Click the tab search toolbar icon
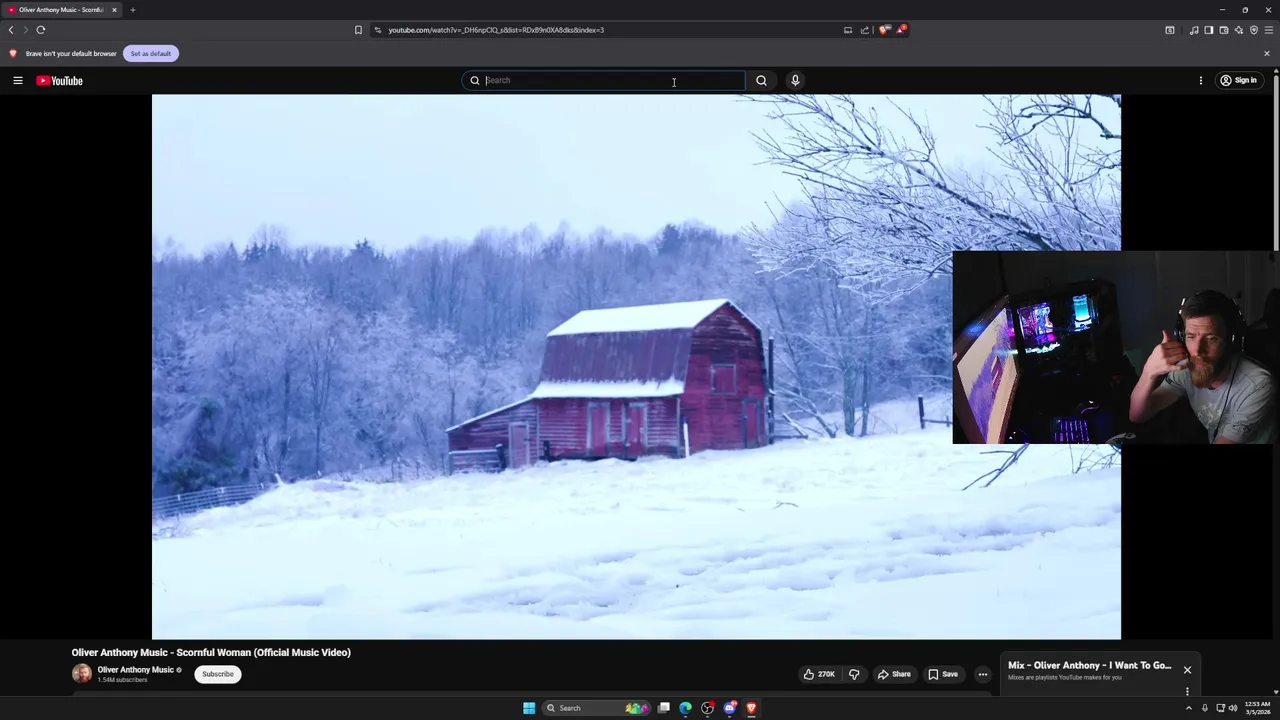This screenshot has height=720, width=1280. (x=1170, y=30)
